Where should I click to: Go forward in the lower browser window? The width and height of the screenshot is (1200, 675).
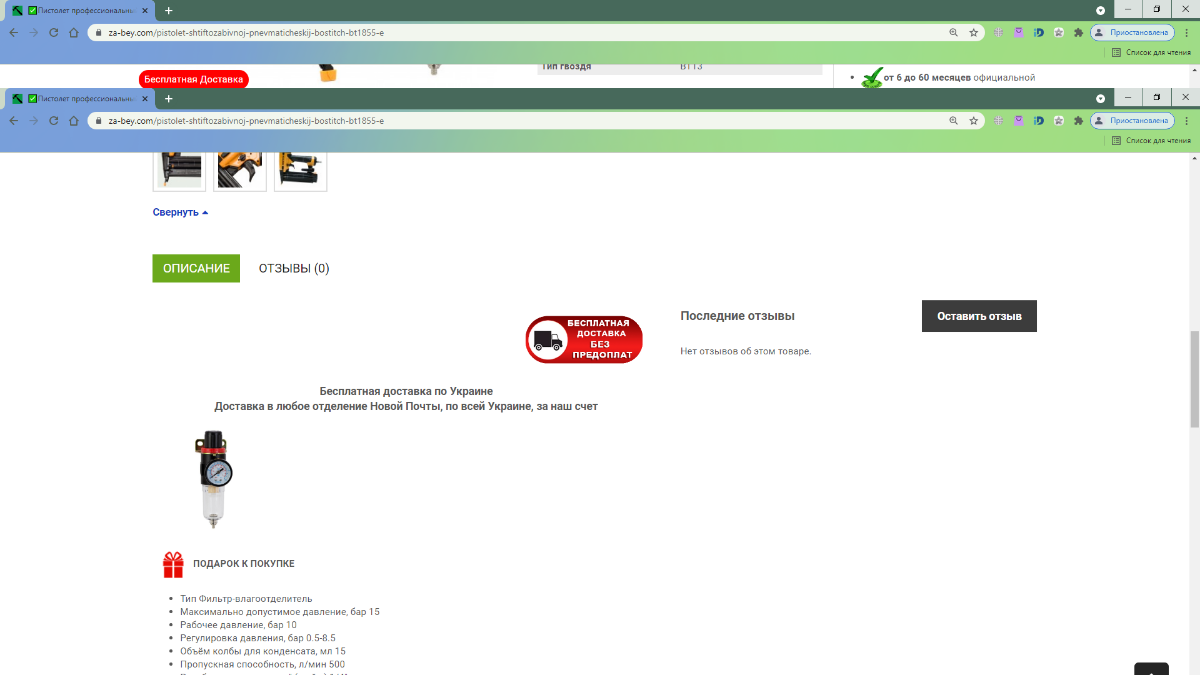click(34, 120)
